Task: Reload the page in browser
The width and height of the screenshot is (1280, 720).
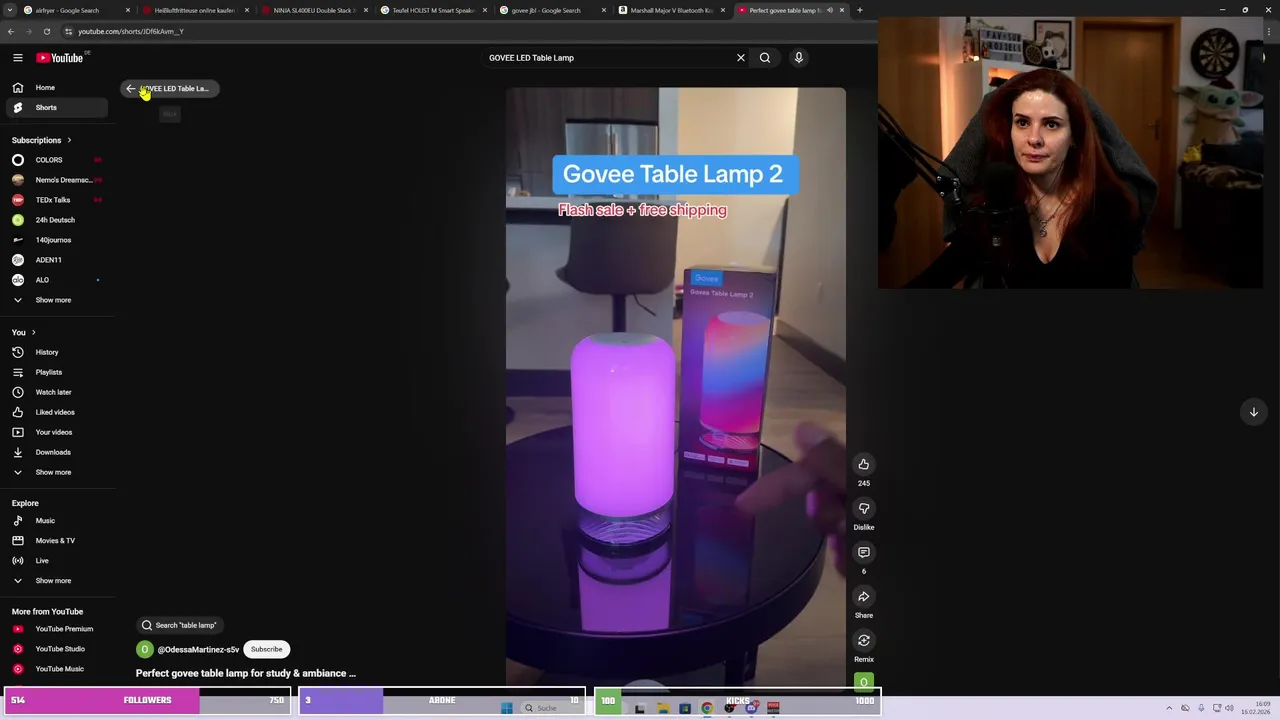Action: (46, 31)
